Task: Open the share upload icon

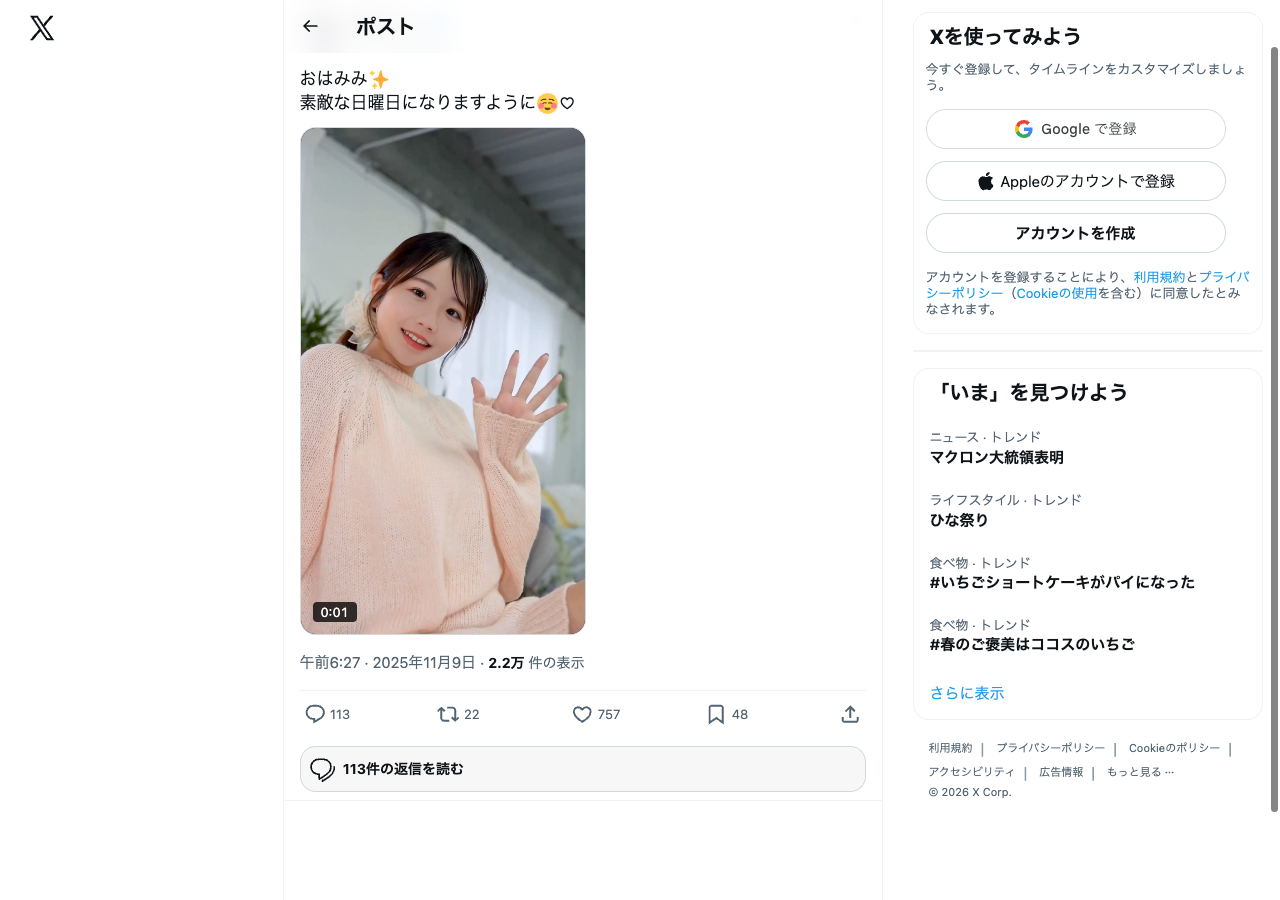Action: click(850, 714)
